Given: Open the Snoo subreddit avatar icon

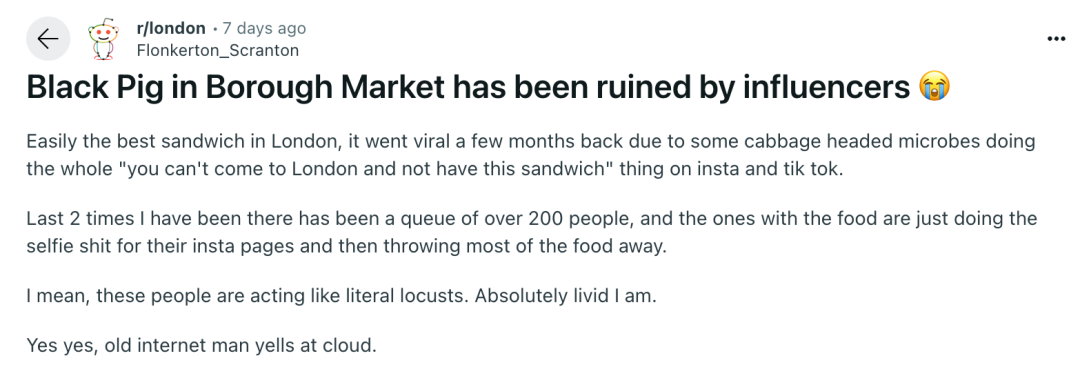Looking at the screenshot, I should coord(102,39).
